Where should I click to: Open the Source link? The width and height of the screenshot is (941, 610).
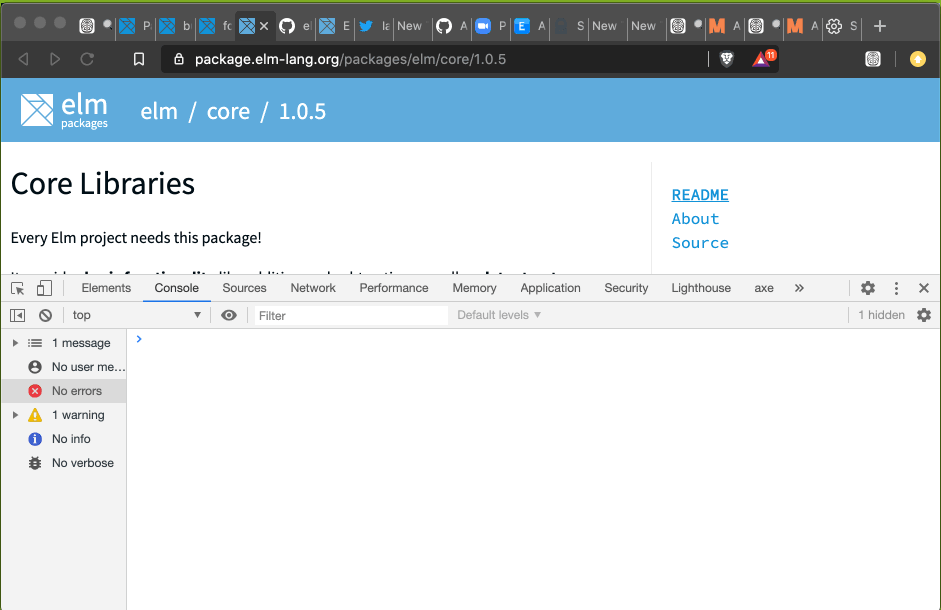[700, 243]
